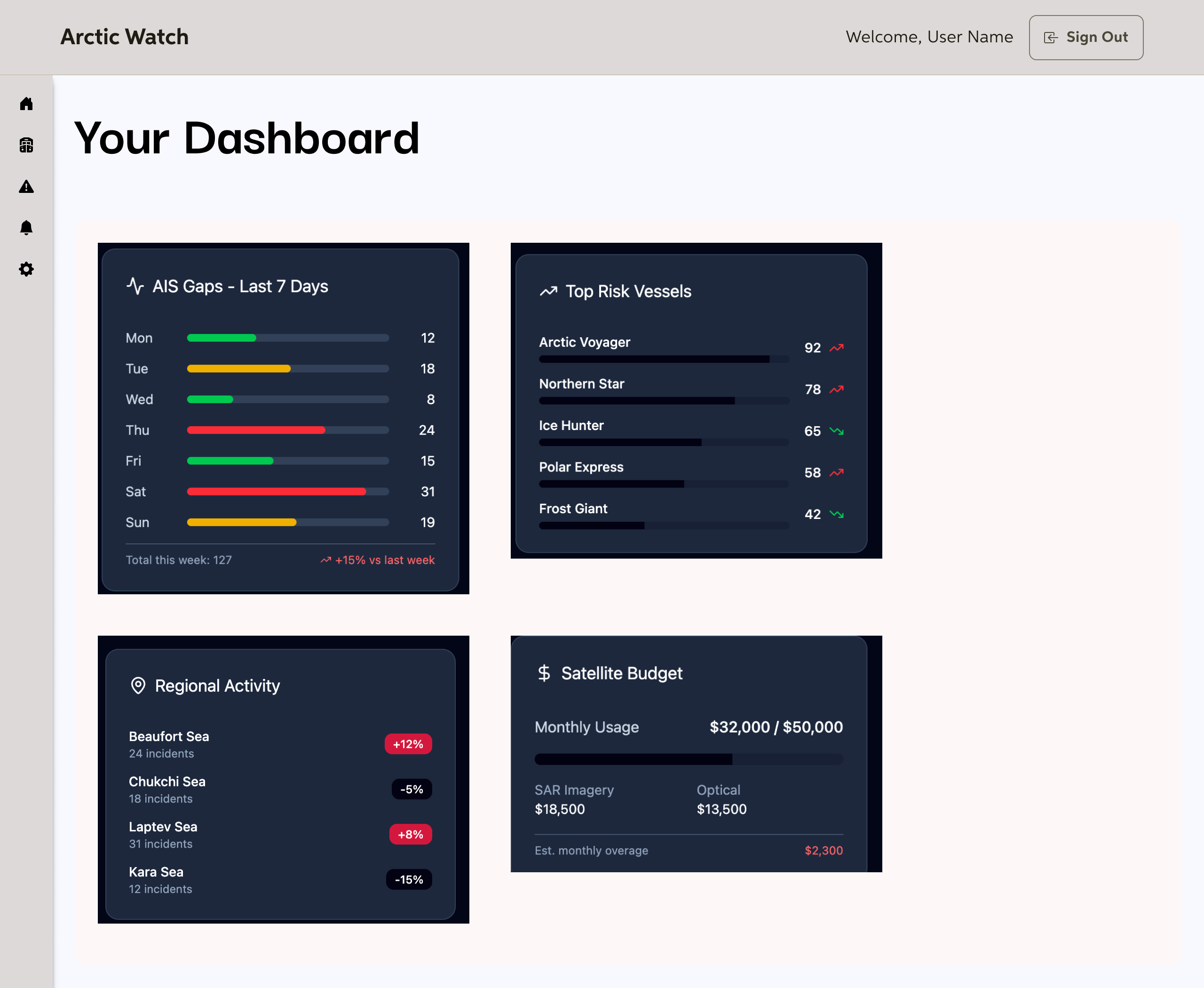Image resolution: width=1204 pixels, height=988 pixels.
Task: Click the ship icon in sidebar
Action: 26,145
